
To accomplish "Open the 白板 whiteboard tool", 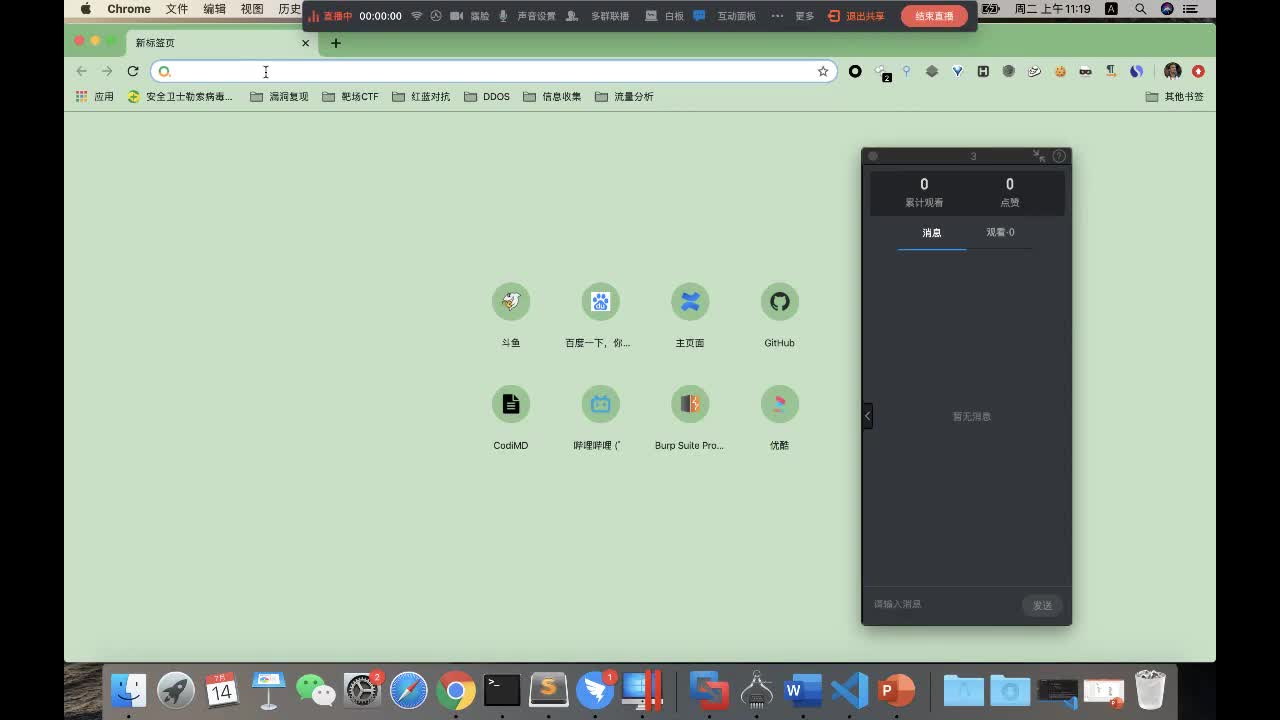I will (x=665, y=16).
